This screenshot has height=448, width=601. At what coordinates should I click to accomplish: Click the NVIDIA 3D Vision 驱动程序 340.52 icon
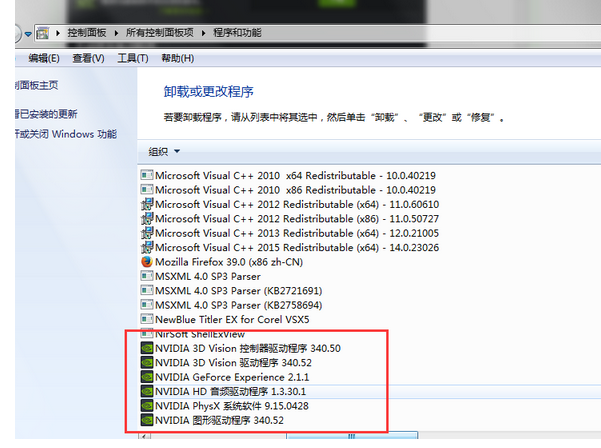click(x=147, y=363)
